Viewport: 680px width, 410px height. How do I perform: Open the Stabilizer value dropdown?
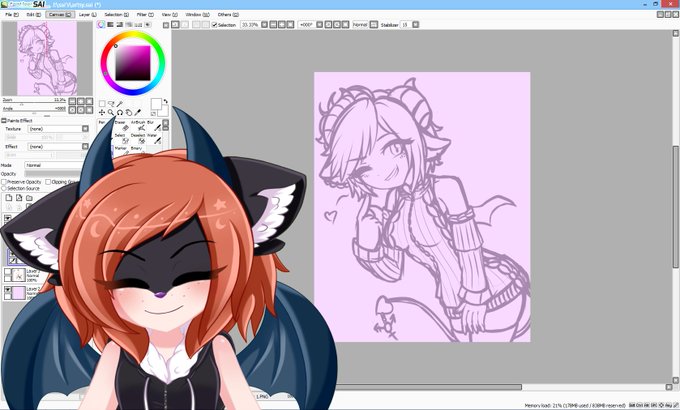tap(415, 25)
